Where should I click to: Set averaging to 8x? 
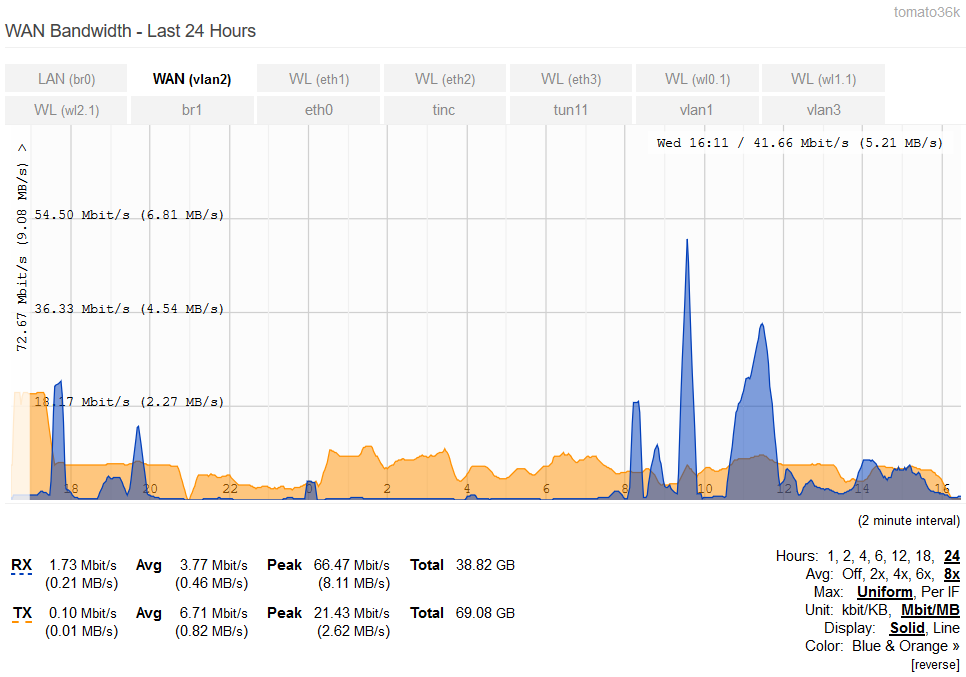tap(952, 574)
